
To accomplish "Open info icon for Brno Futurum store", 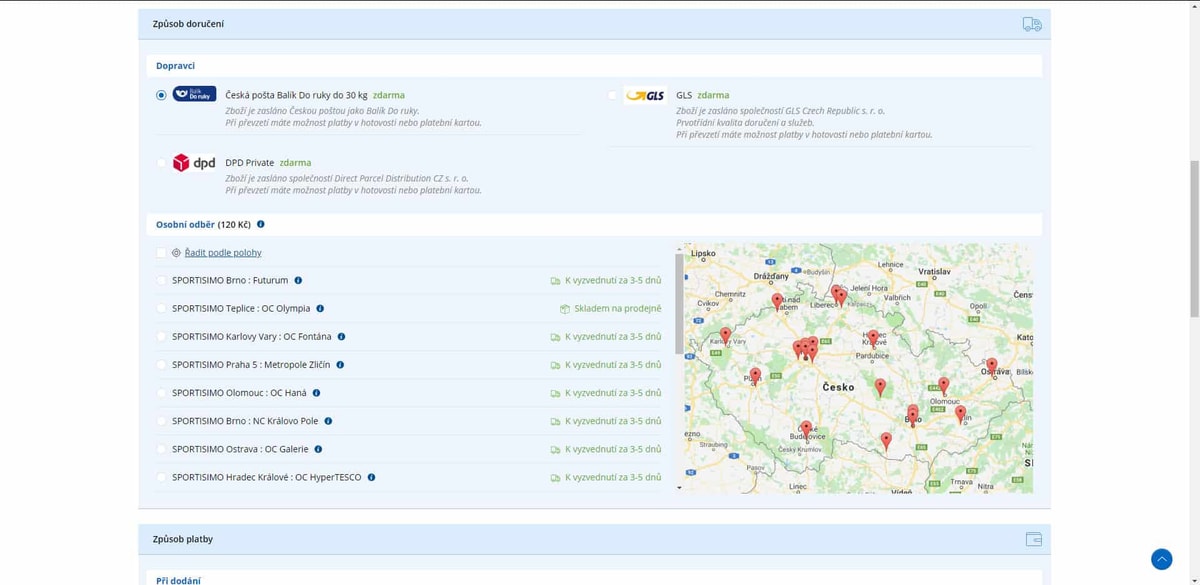I will 298,281.
